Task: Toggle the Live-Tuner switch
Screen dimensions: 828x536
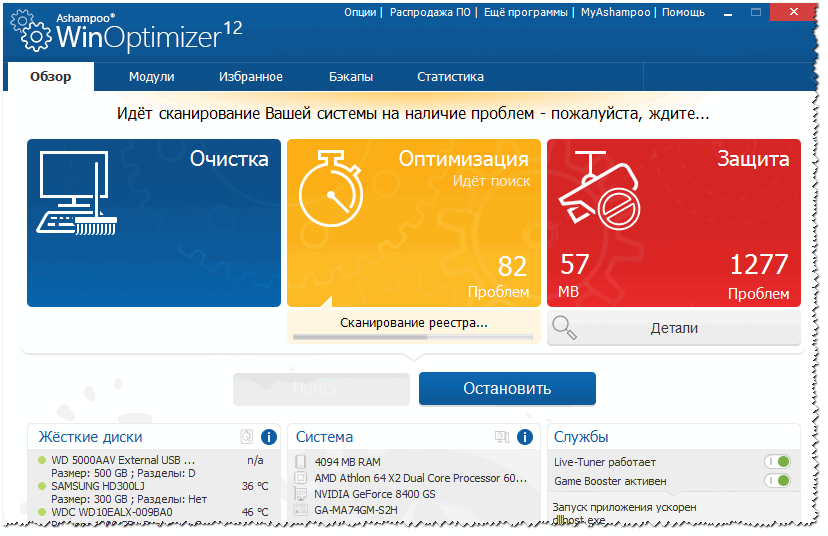Action: coord(777,462)
